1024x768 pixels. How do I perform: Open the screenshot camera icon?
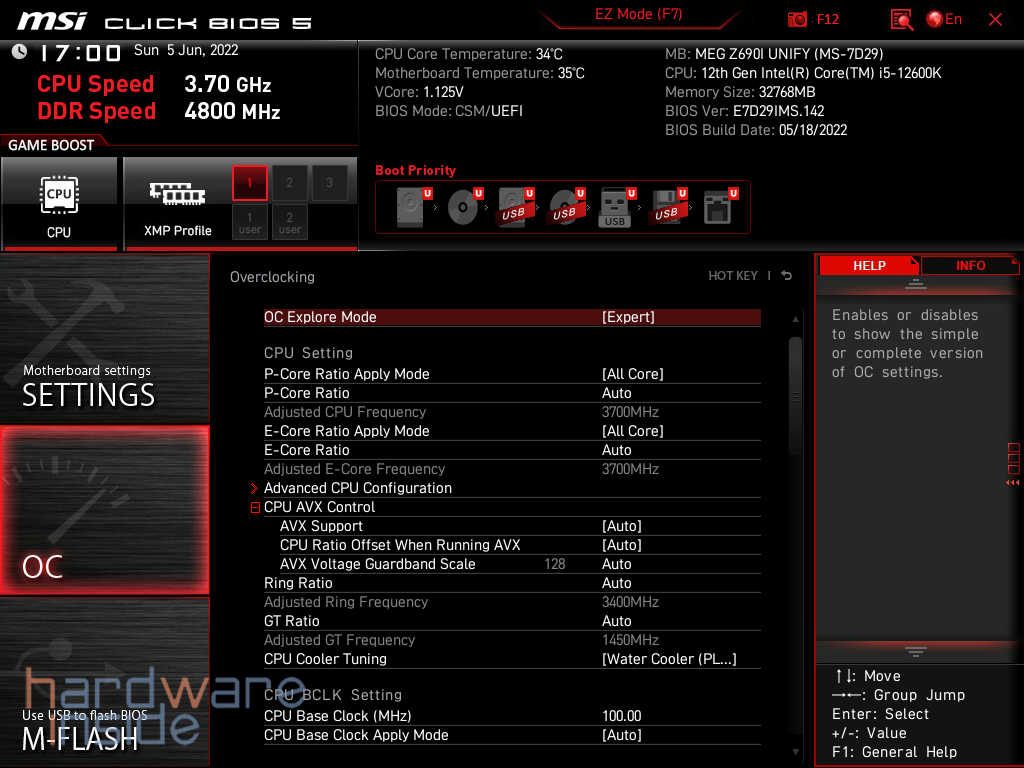pos(799,19)
